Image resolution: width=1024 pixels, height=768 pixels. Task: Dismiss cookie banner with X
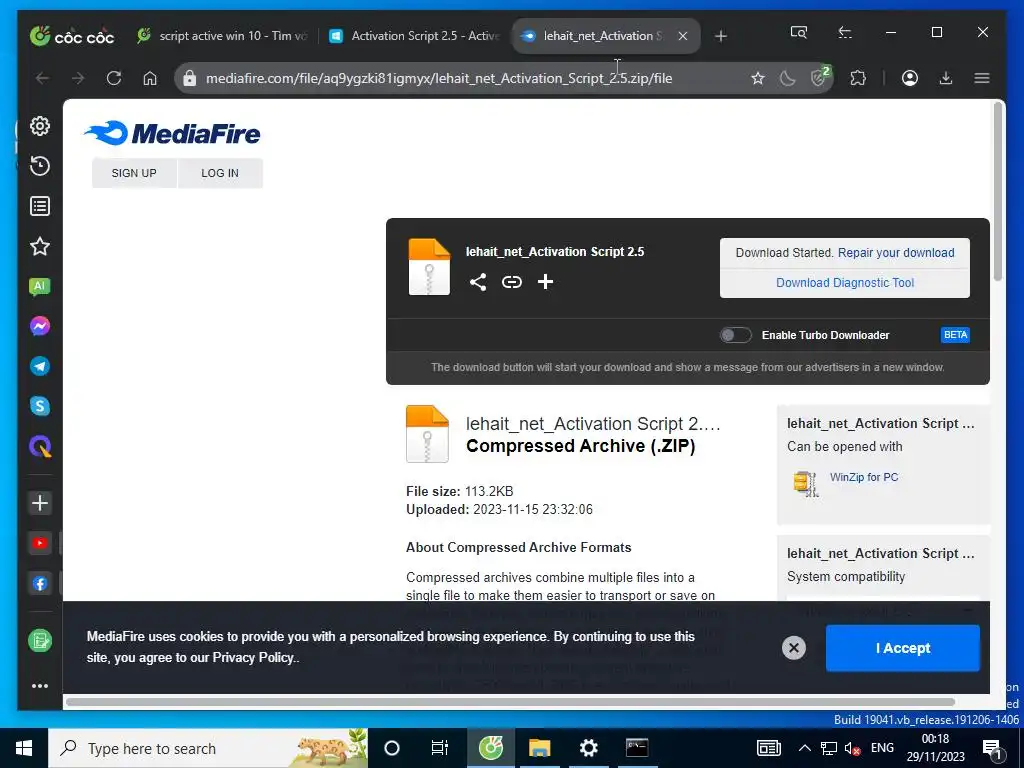click(793, 648)
